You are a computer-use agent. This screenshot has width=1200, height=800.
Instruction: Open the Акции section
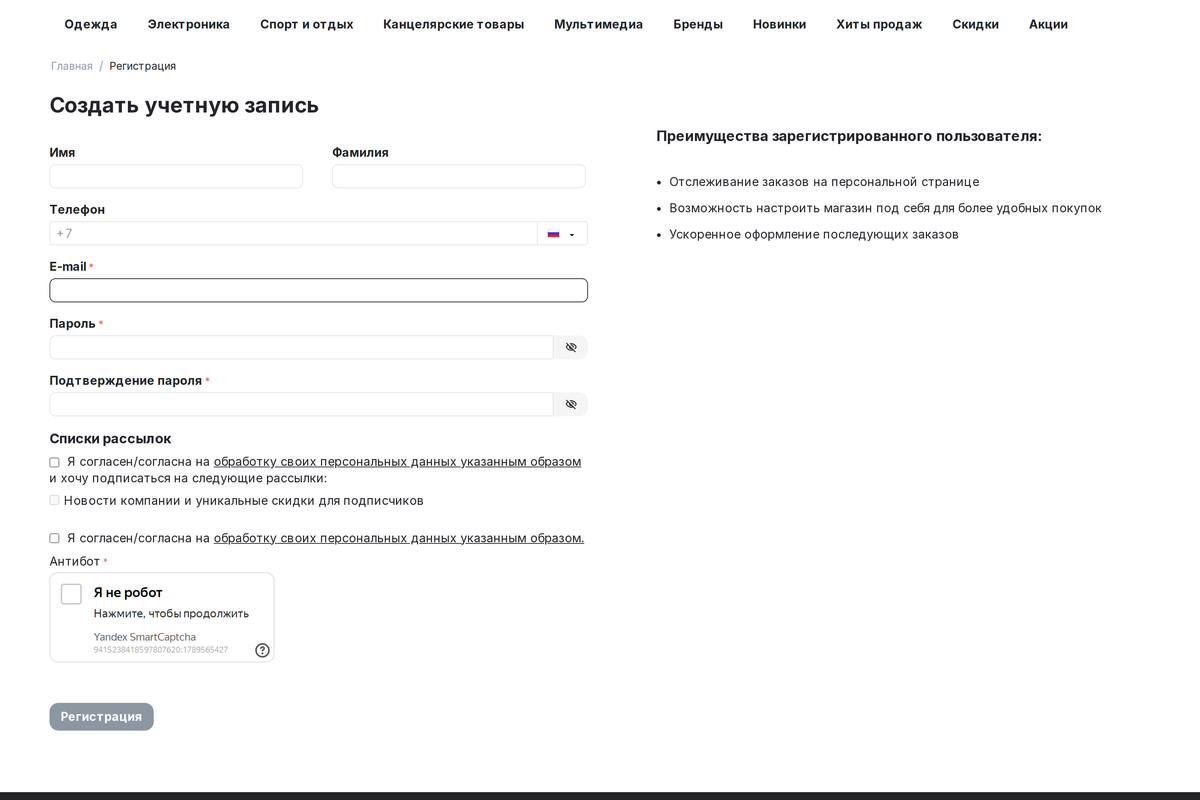coord(1049,24)
